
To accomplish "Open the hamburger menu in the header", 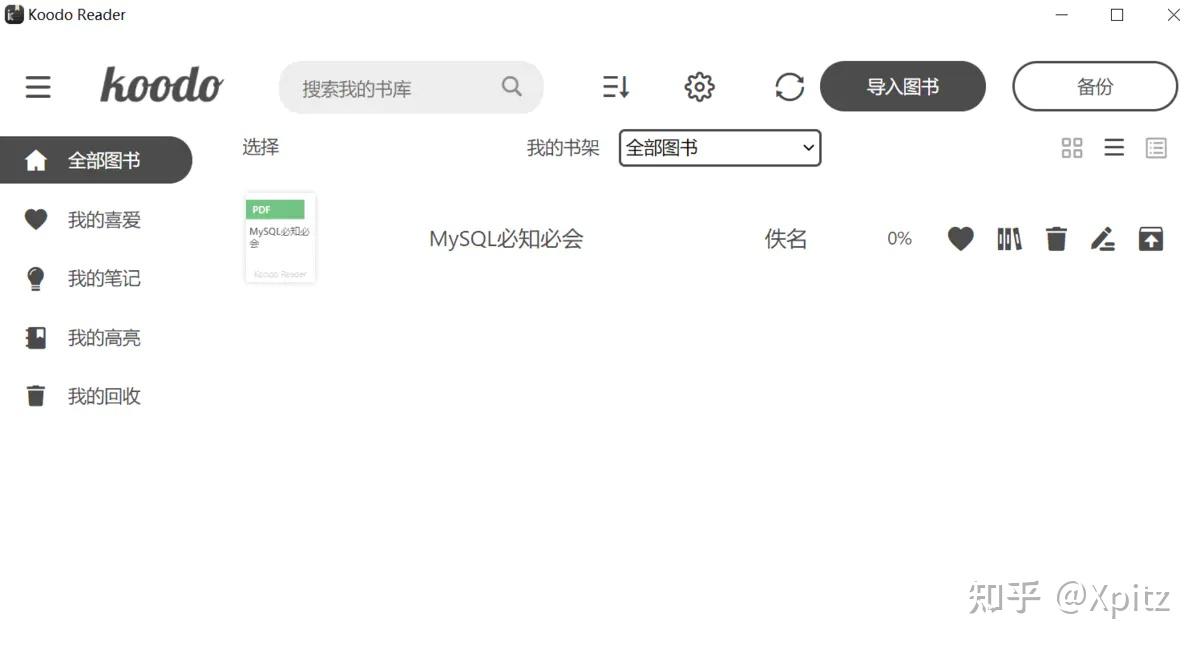I will [38, 87].
